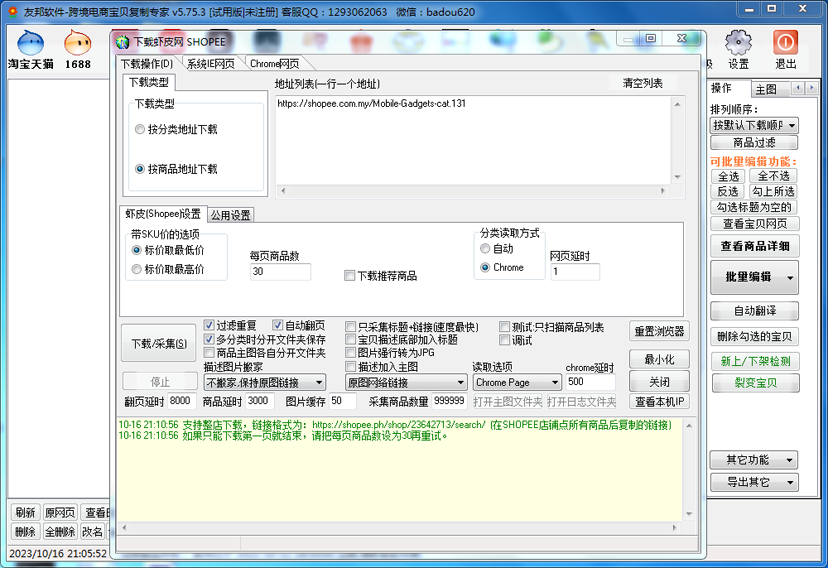Click the 下载/采集 button

tap(159, 344)
